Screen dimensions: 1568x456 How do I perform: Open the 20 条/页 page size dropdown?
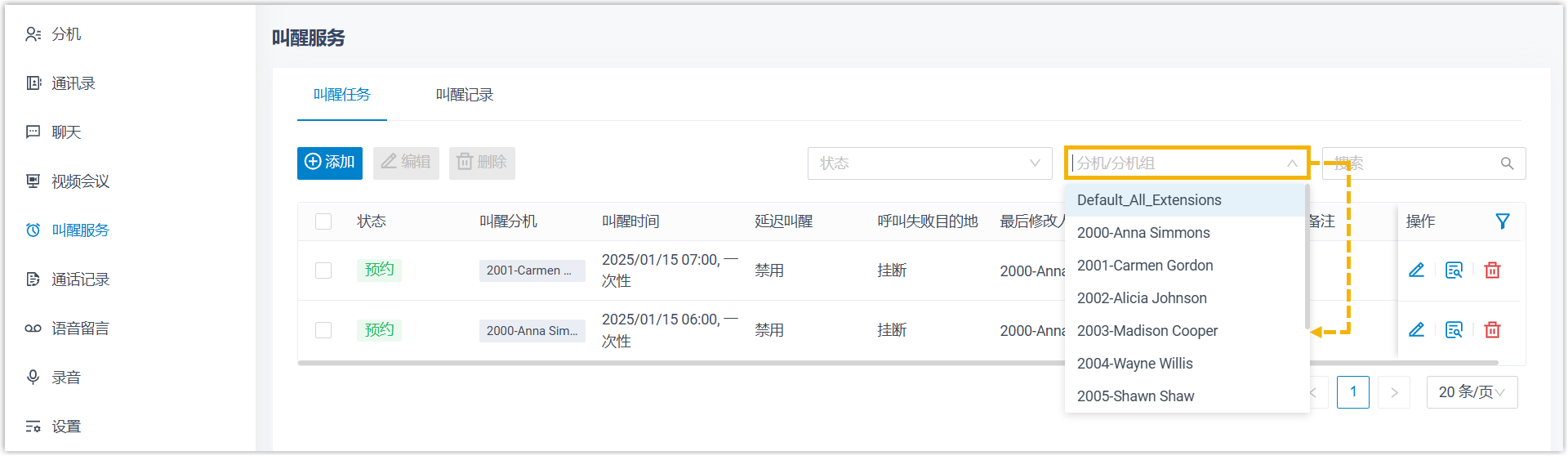pyautogui.click(x=1472, y=392)
